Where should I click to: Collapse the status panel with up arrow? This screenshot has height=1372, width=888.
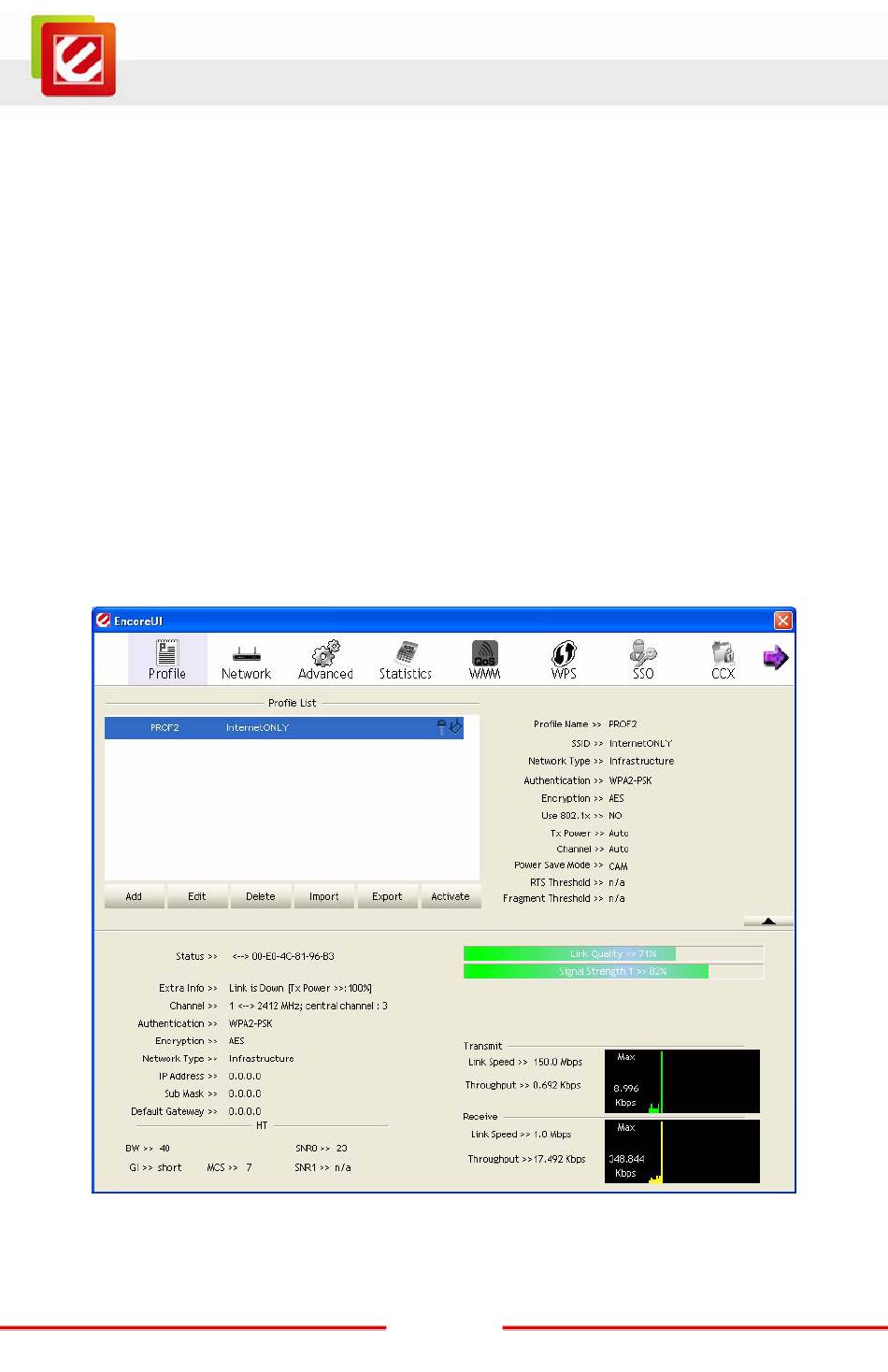pyautogui.click(x=768, y=921)
